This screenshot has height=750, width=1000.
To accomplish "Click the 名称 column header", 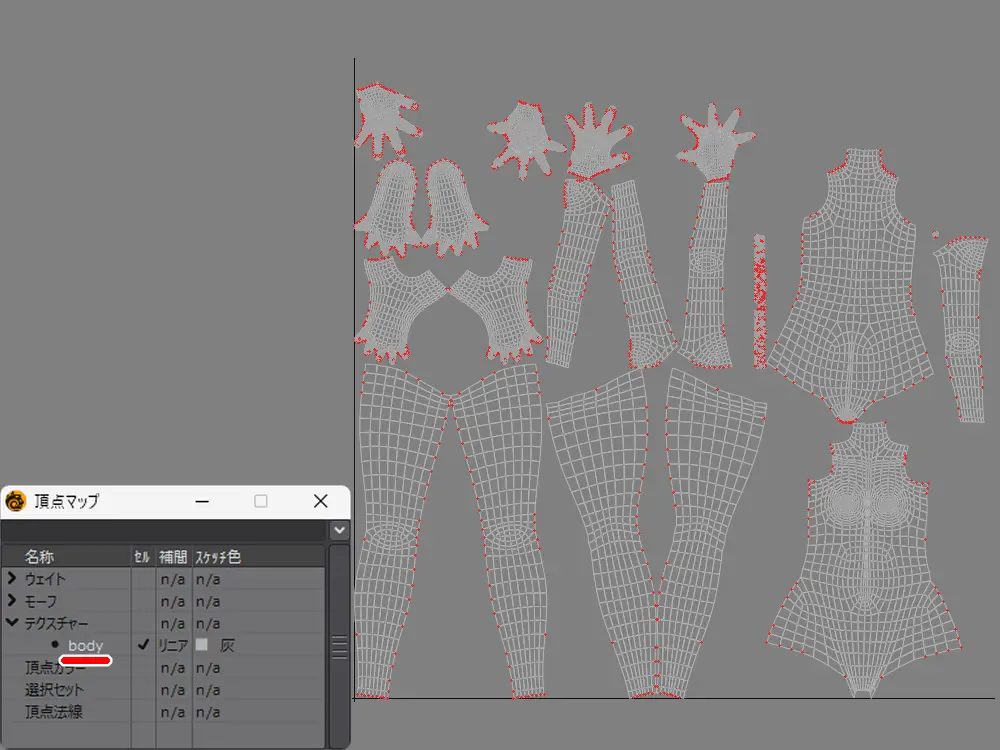I will pos(40,557).
